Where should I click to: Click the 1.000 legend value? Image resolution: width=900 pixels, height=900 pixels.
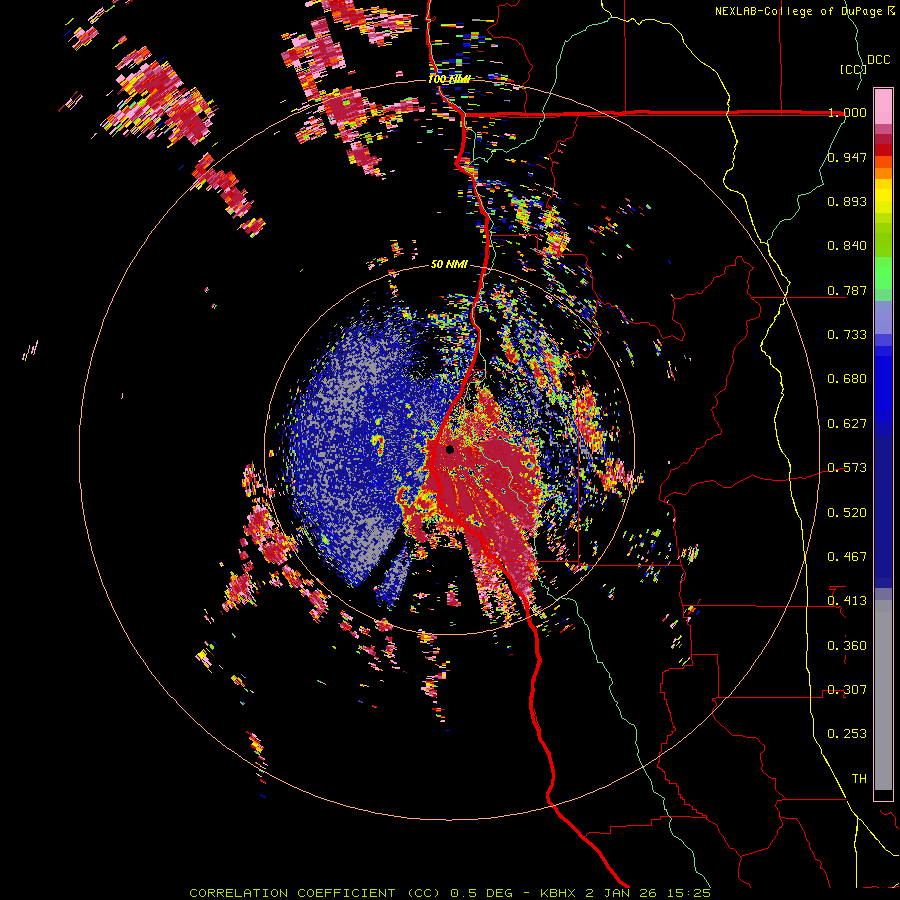coord(847,112)
